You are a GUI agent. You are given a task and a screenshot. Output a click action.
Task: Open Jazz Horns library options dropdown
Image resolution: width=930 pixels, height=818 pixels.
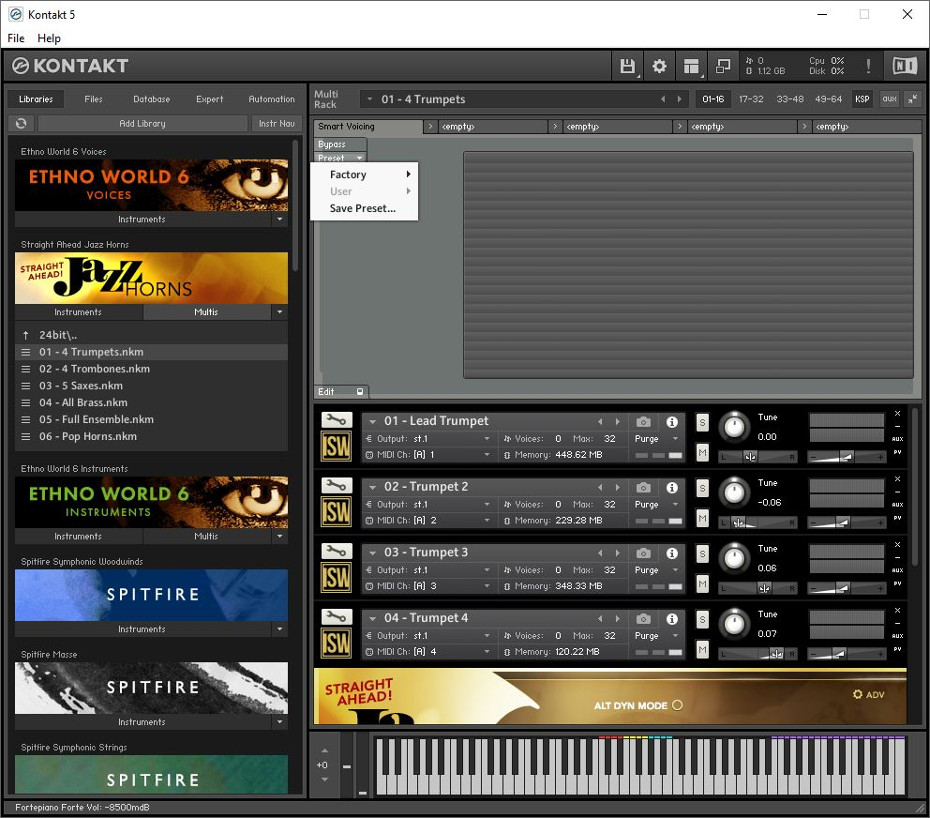(x=279, y=312)
